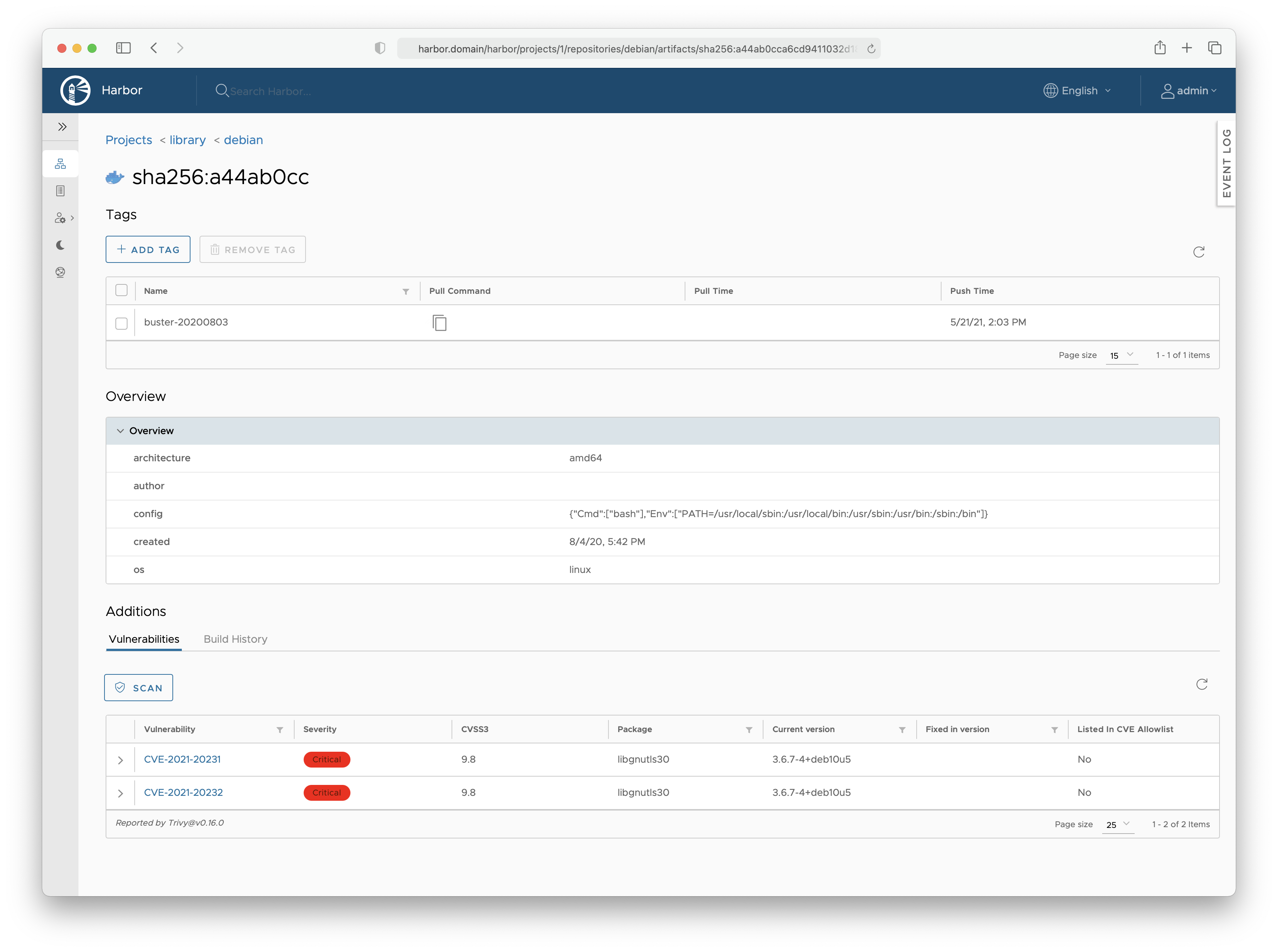This screenshot has width=1278, height=952.
Task: Toggle the select-all checkbox in the tags table
Action: (x=121, y=290)
